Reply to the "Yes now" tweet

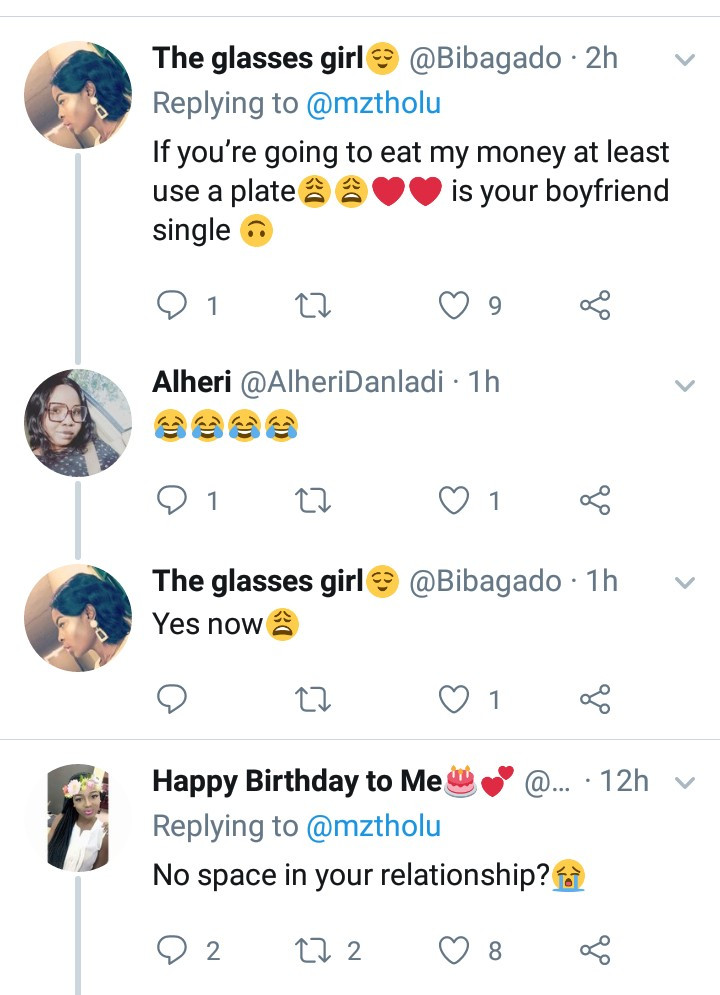click(173, 700)
